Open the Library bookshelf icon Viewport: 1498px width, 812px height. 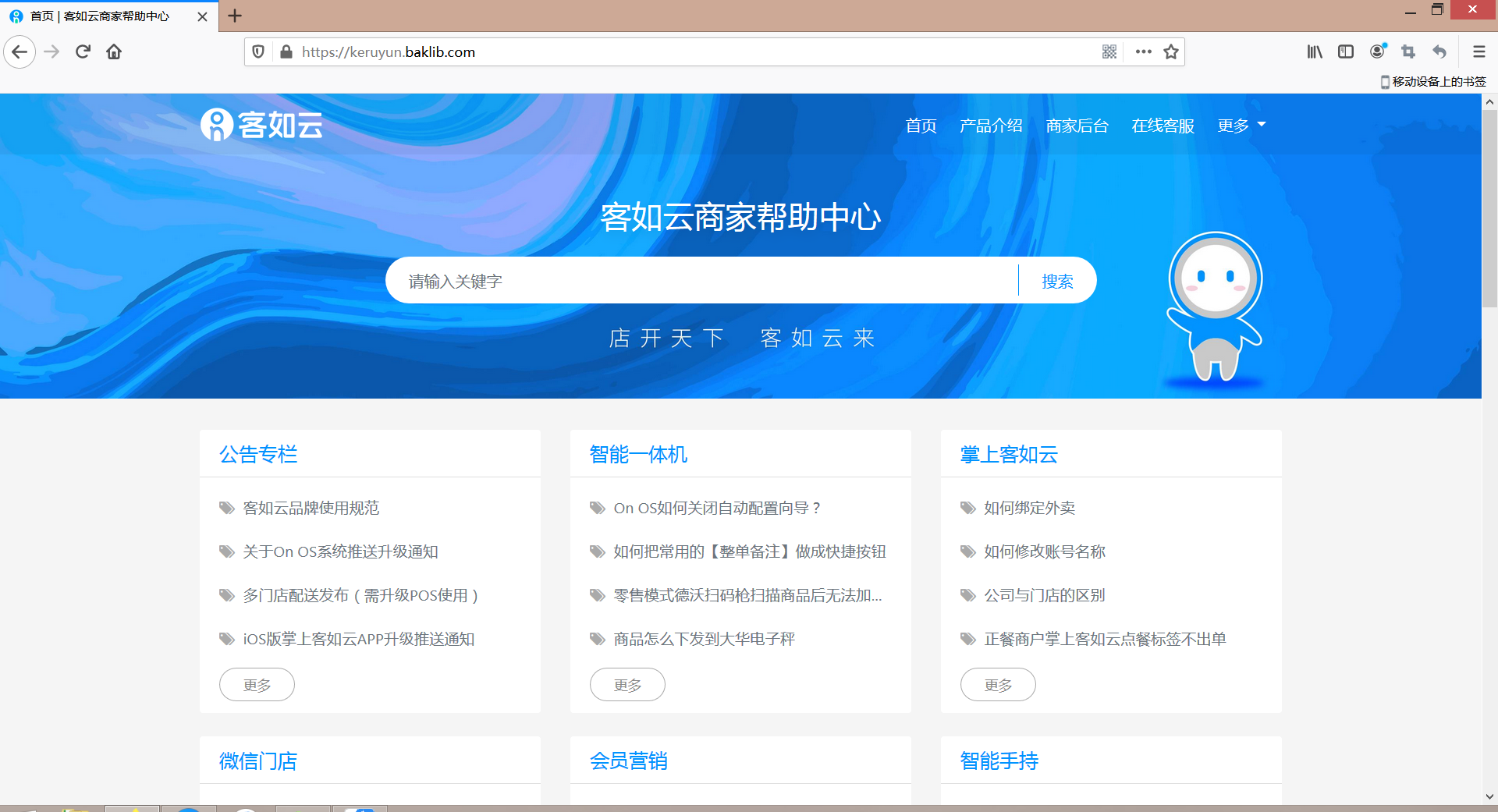pyautogui.click(x=1315, y=52)
